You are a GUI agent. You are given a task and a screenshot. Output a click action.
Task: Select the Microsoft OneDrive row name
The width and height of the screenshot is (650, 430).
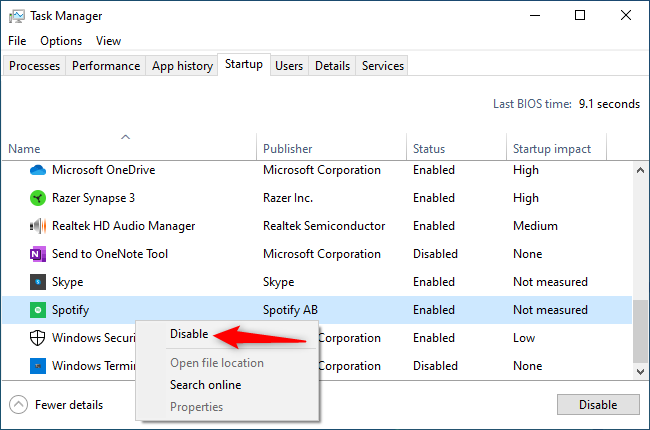click(x=104, y=170)
